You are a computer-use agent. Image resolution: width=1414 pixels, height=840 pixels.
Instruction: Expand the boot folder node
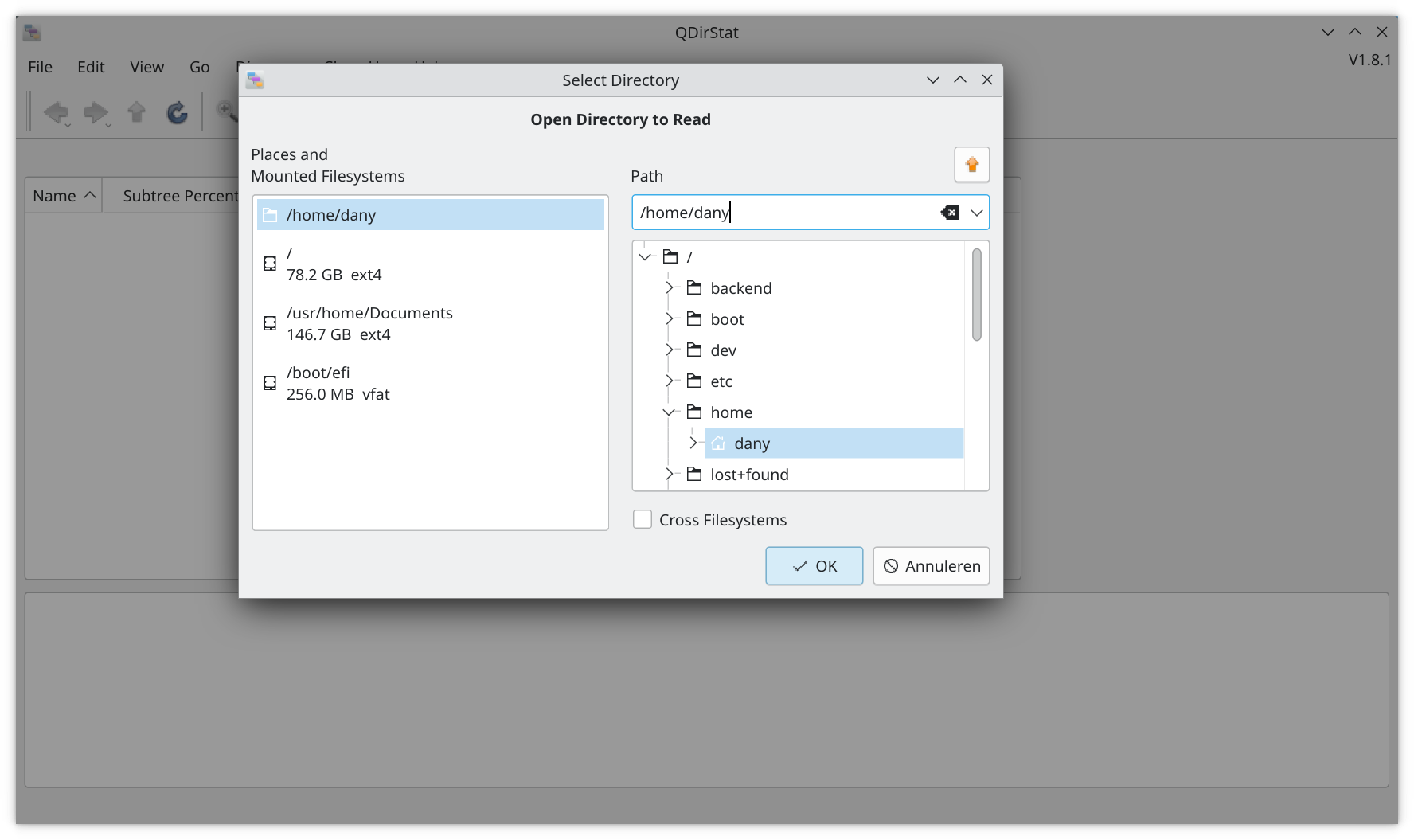(670, 318)
